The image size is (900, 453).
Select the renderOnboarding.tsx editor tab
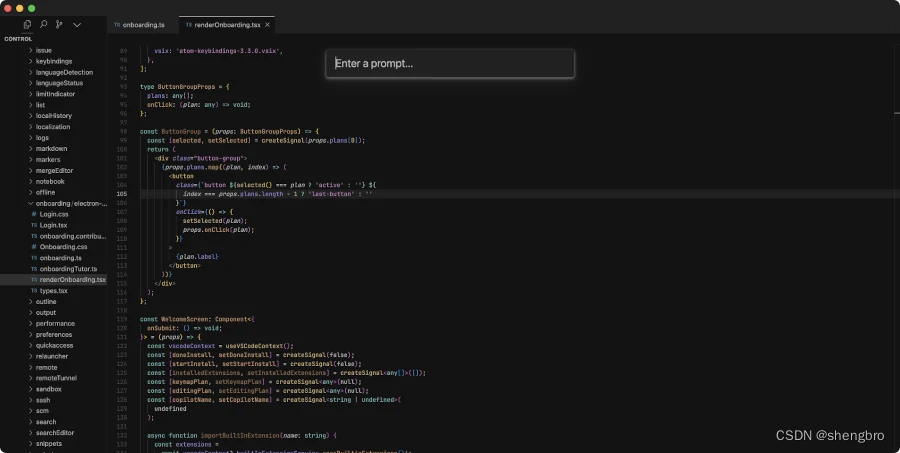point(227,25)
